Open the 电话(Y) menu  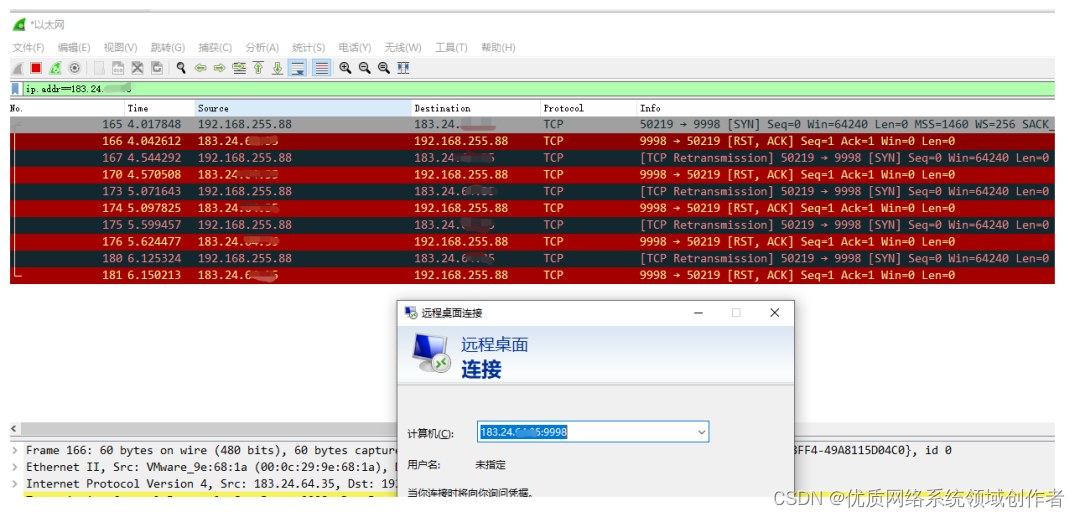pos(355,48)
